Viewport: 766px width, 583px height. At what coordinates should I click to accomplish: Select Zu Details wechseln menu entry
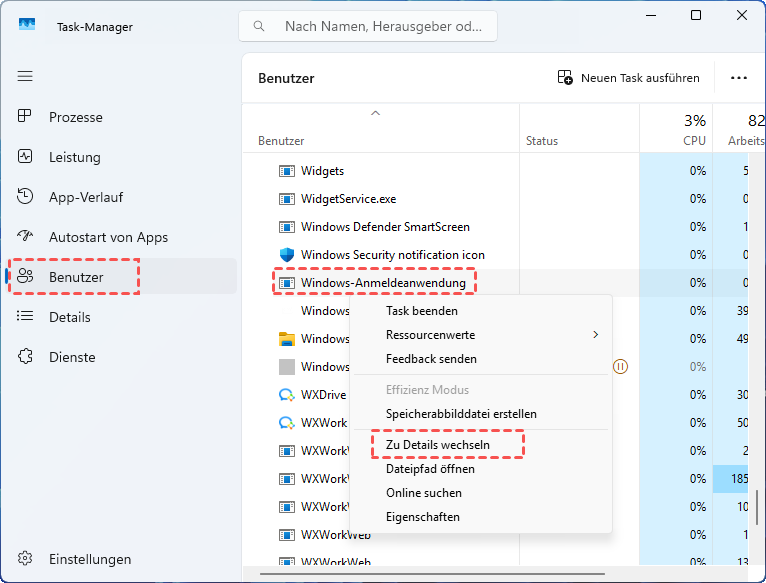(438, 443)
